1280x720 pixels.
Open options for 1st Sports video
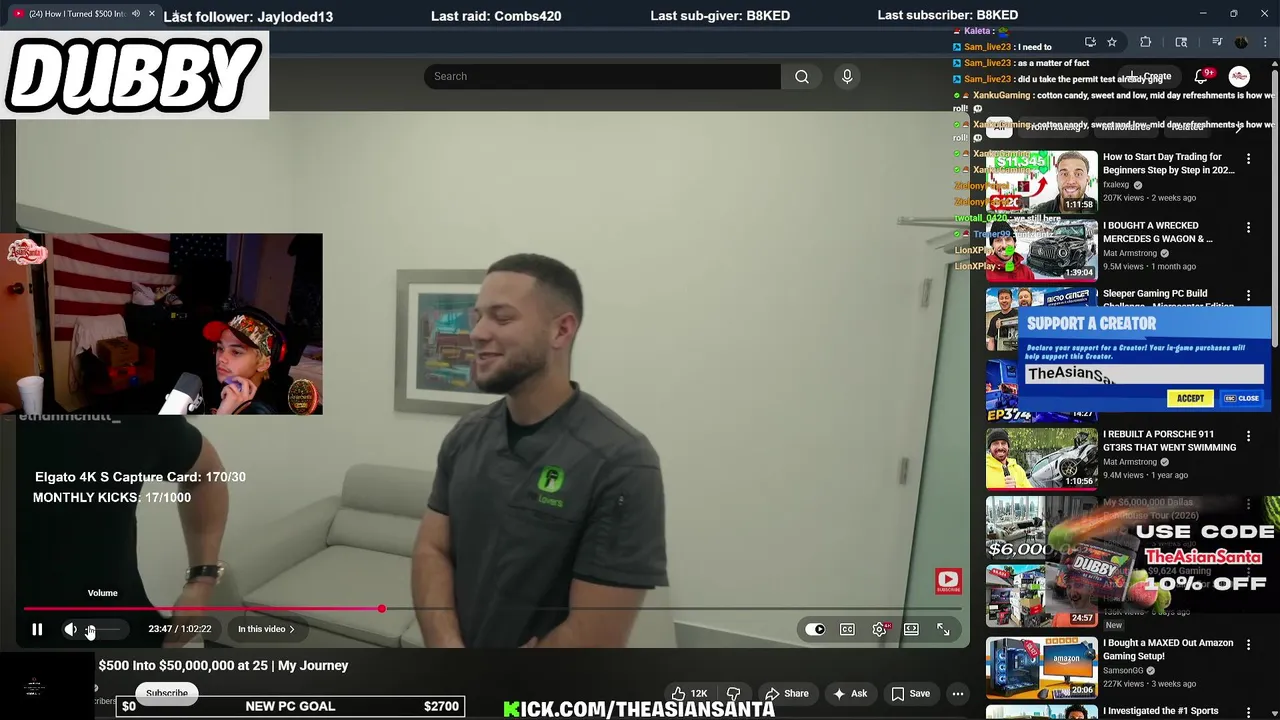[1248, 713]
